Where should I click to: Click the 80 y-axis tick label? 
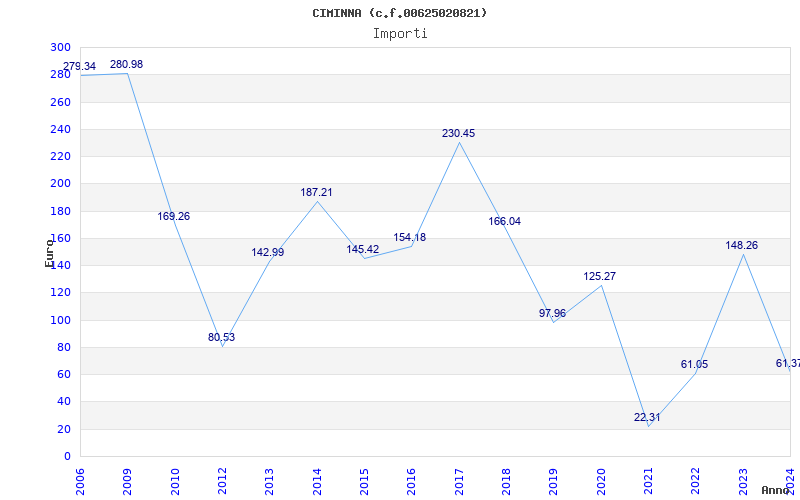pyautogui.click(x=64, y=347)
